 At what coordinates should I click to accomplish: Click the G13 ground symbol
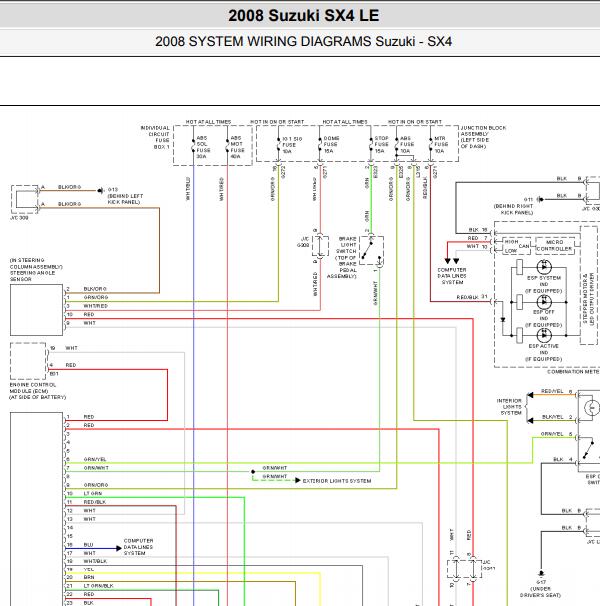[101, 190]
